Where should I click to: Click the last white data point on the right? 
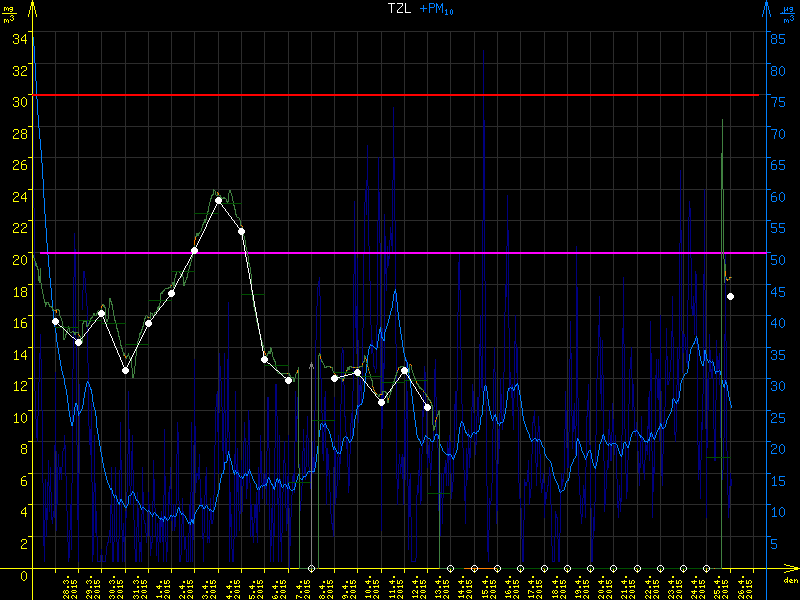pyautogui.click(x=731, y=297)
